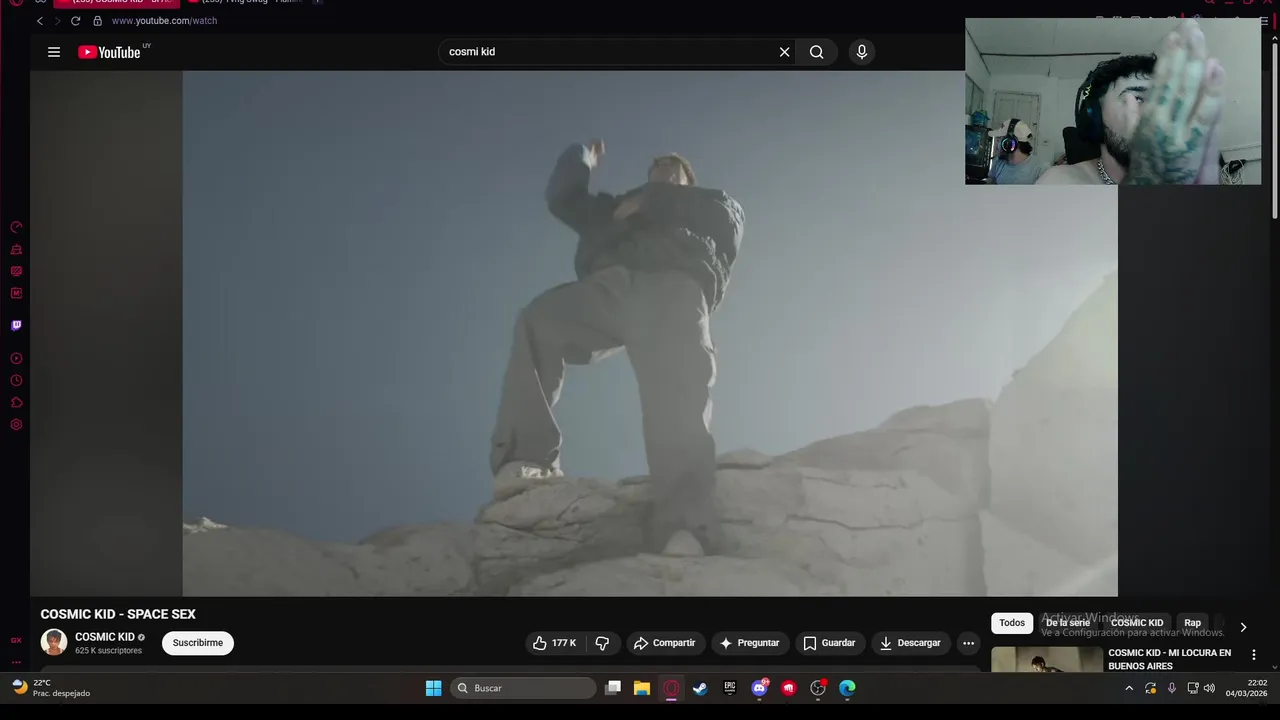1280x720 pixels.
Task: Click the video title COSMIC KID - SPACE SEX
Action: [118, 614]
